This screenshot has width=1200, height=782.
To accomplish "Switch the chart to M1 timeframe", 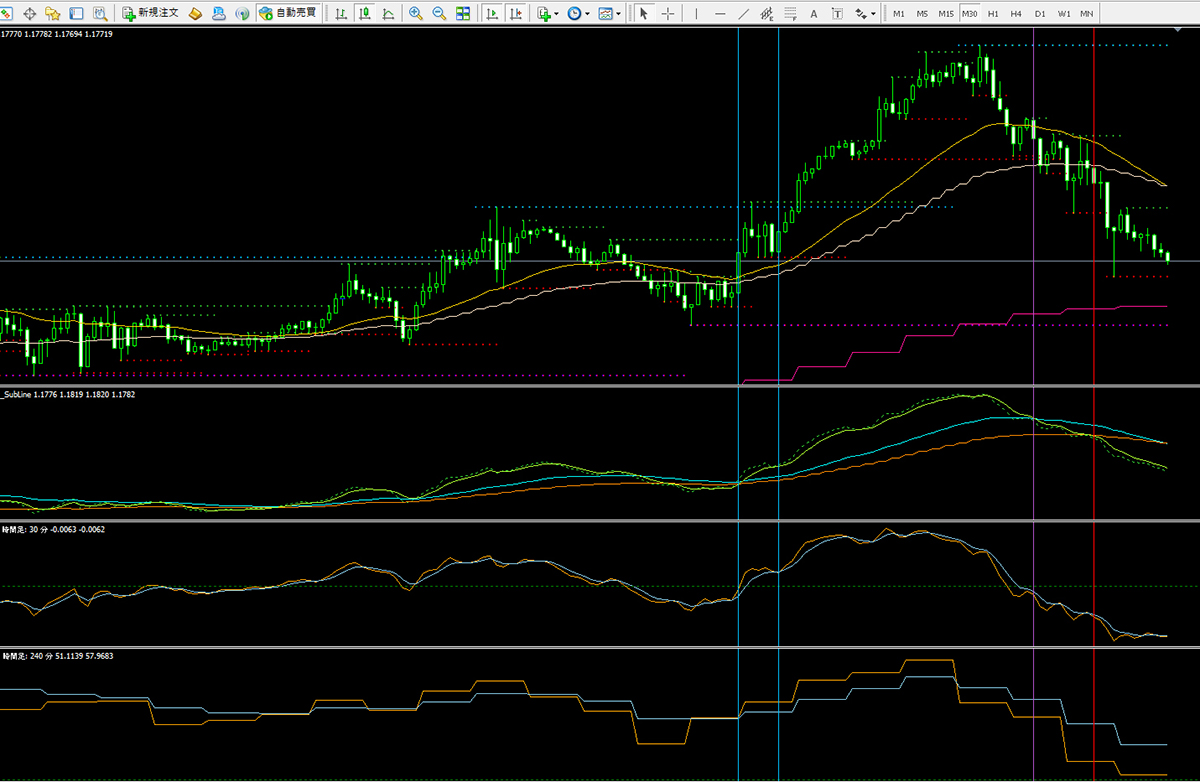I will click(x=899, y=14).
